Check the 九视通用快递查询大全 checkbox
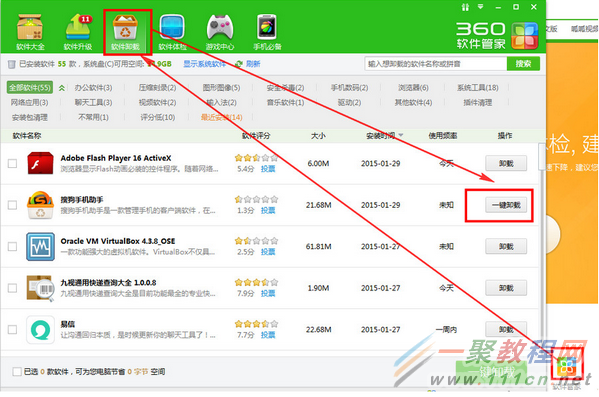The image size is (599, 397). [13, 288]
